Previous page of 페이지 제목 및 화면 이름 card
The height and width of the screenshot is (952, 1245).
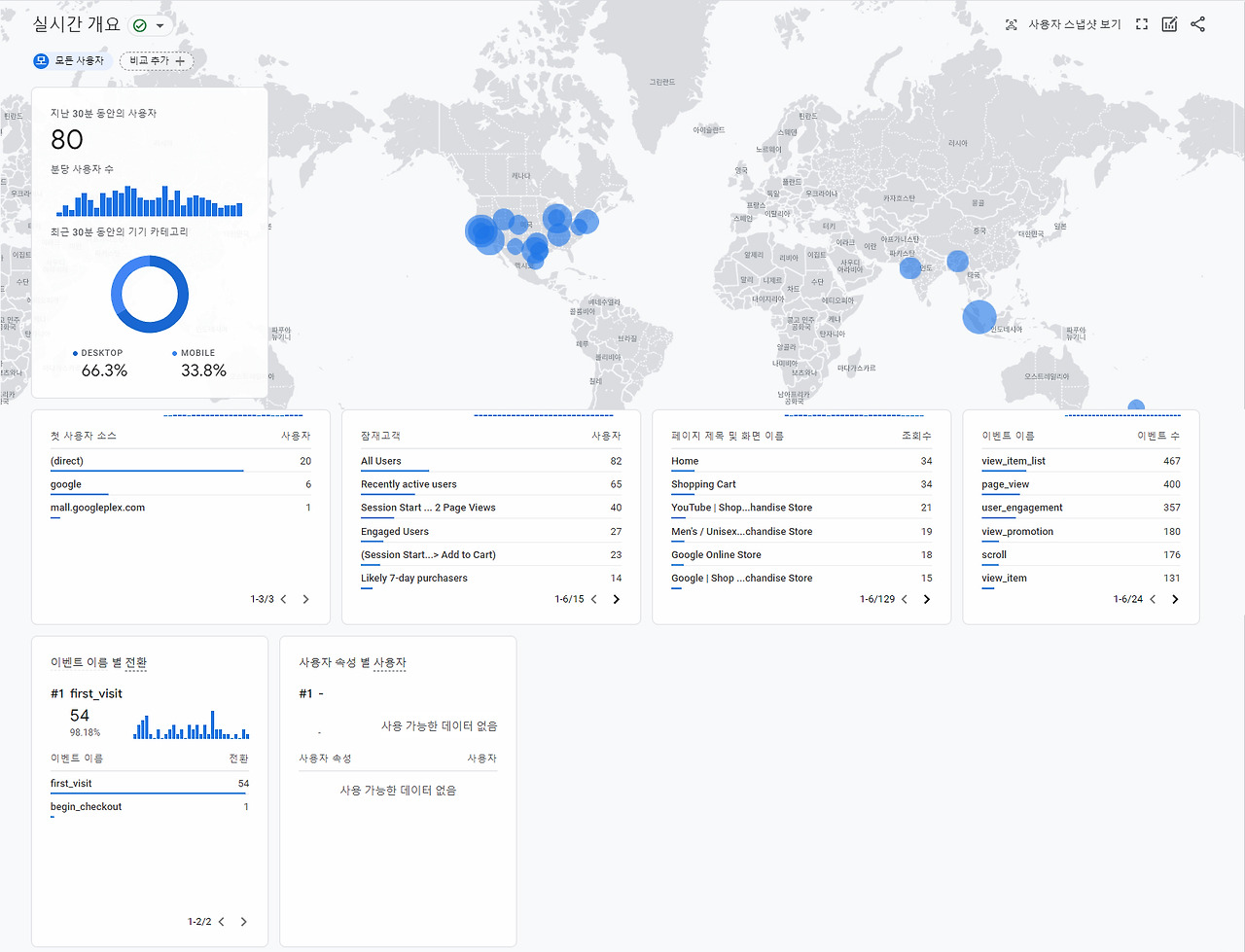tap(904, 599)
